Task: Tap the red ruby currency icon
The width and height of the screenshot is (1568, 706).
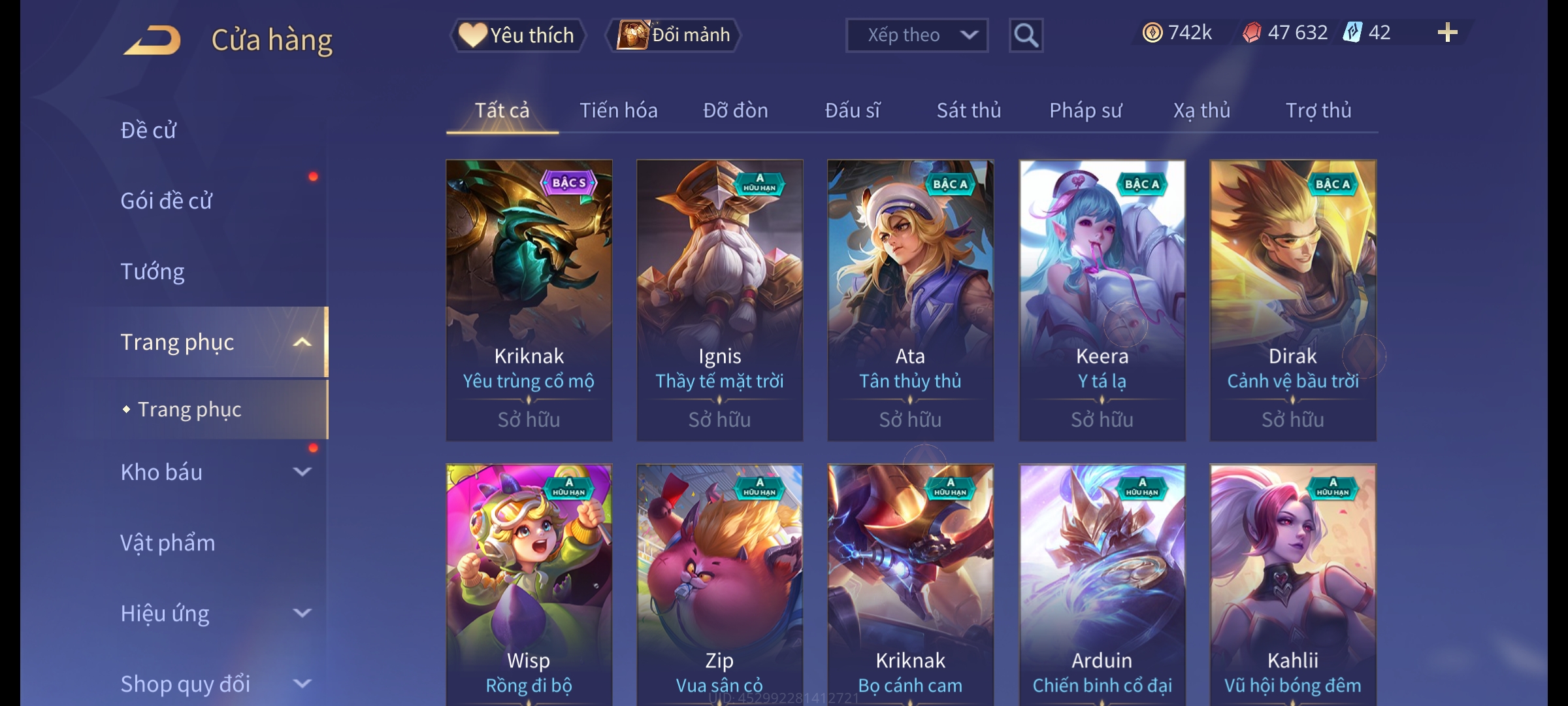Action: click(1251, 33)
